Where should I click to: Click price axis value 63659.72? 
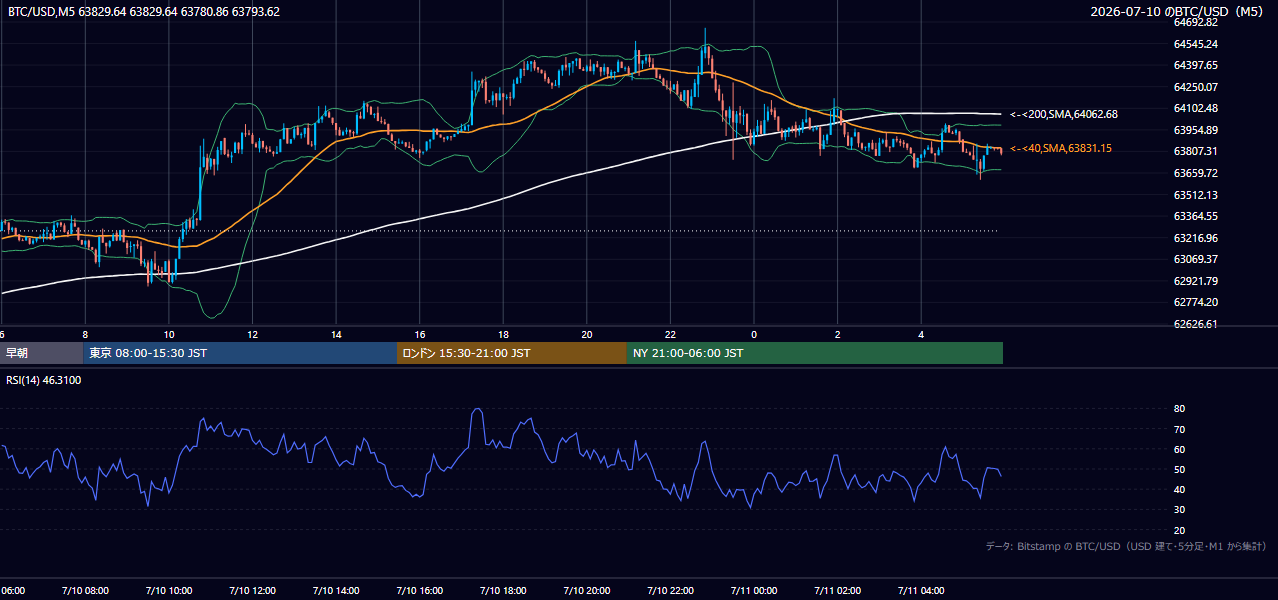pyautogui.click(x=1195, y=173)
